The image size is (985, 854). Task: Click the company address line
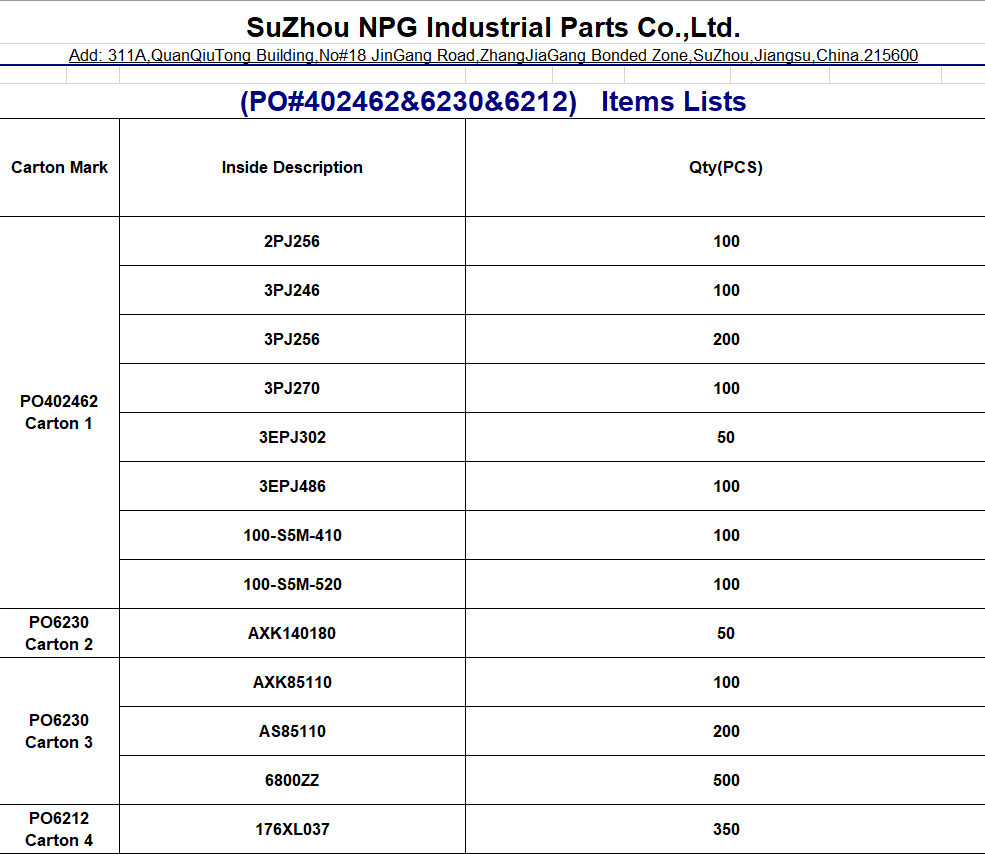[x=492, y=55]
